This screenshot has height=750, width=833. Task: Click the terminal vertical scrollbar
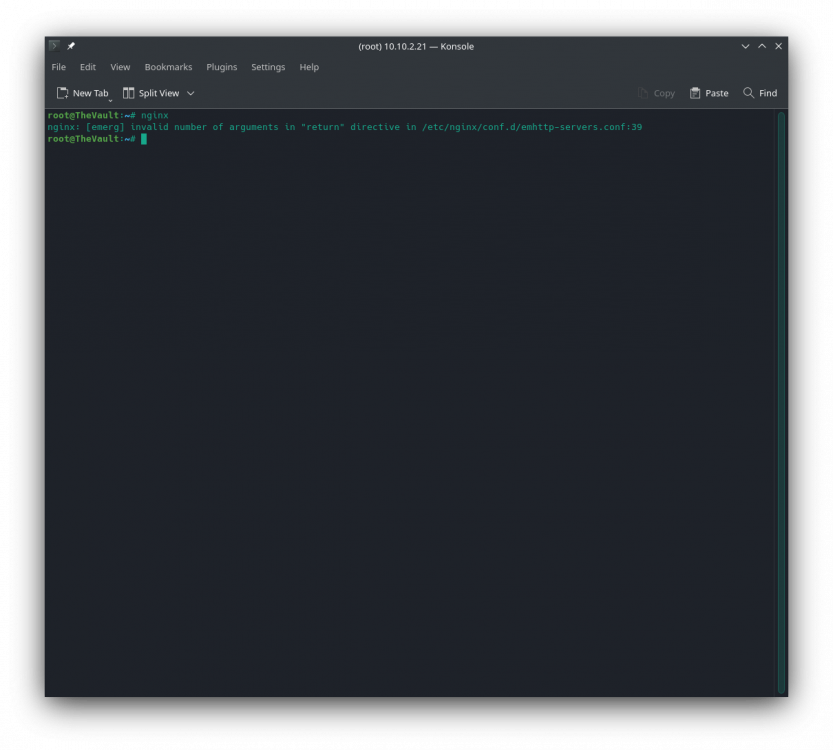click(781, 403)
